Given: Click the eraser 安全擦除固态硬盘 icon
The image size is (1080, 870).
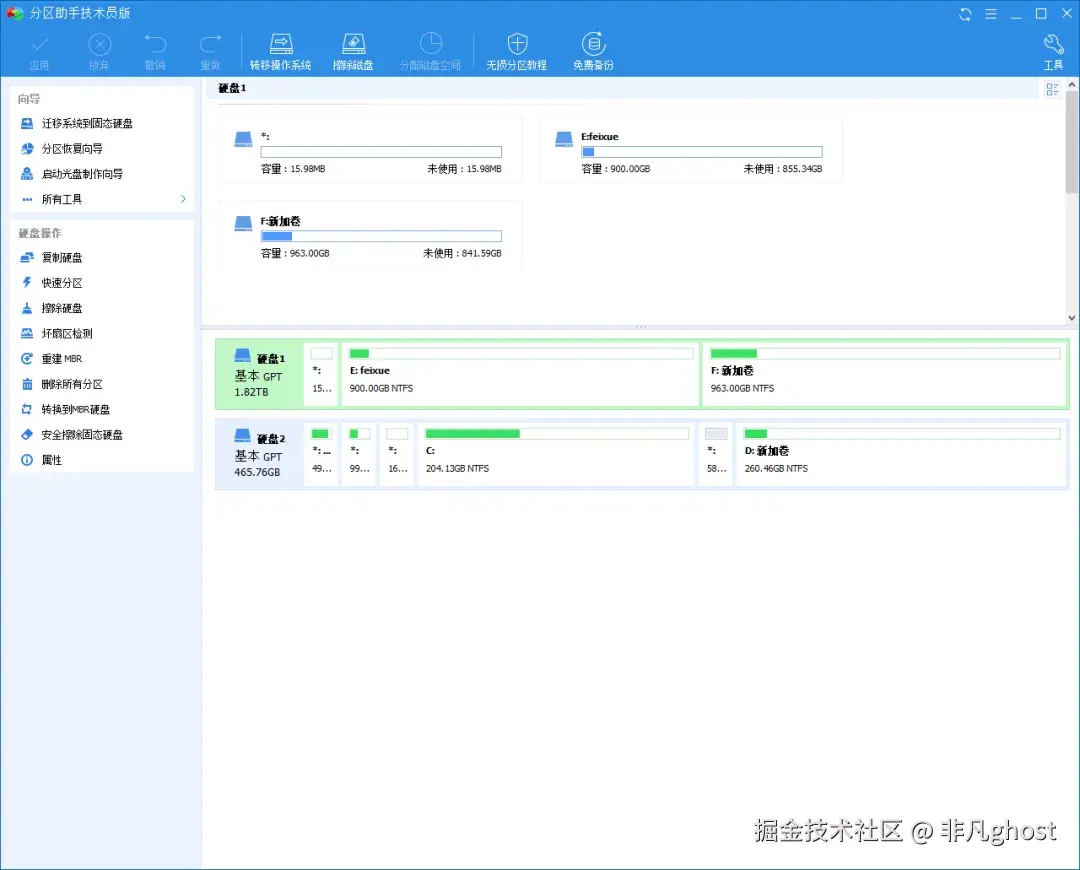Looking at the screenshot, I should (x=27, y=435).
